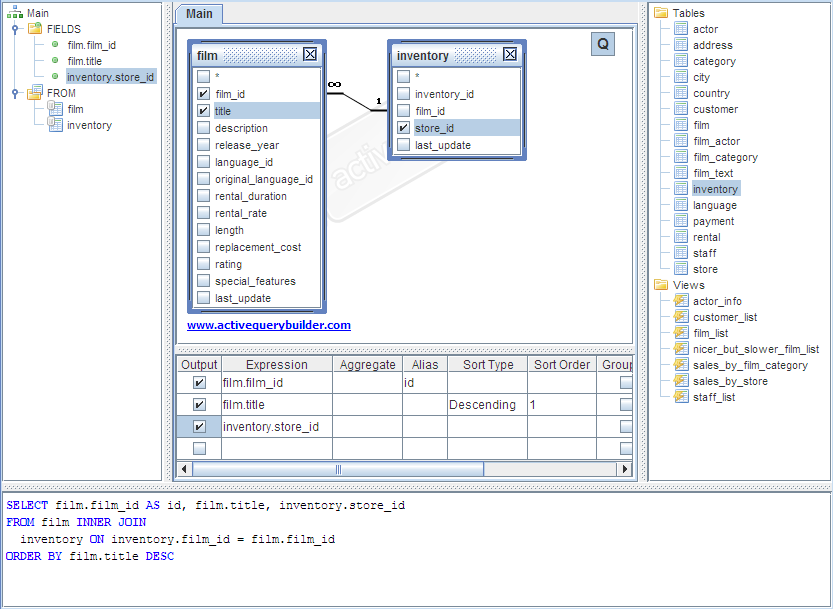Select sales_by_film_category view
This screenshot has width=833, height=609.
750,365
